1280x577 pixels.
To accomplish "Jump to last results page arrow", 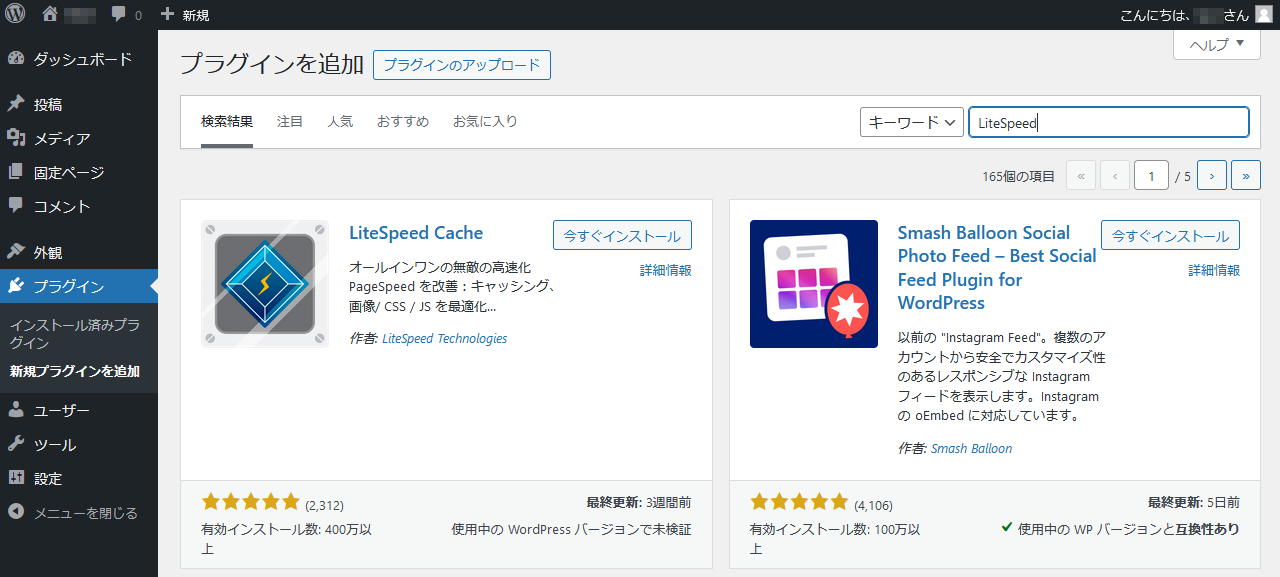I will click(1246, 175).
